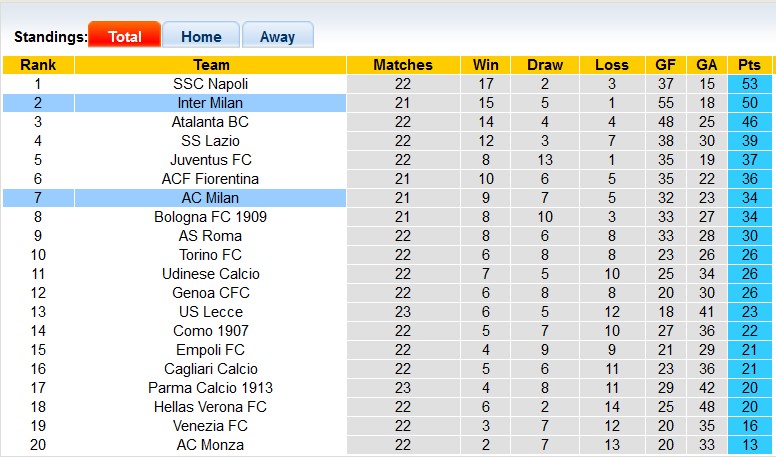
Task: Click Venezia FC in the table
Action: 210,426
